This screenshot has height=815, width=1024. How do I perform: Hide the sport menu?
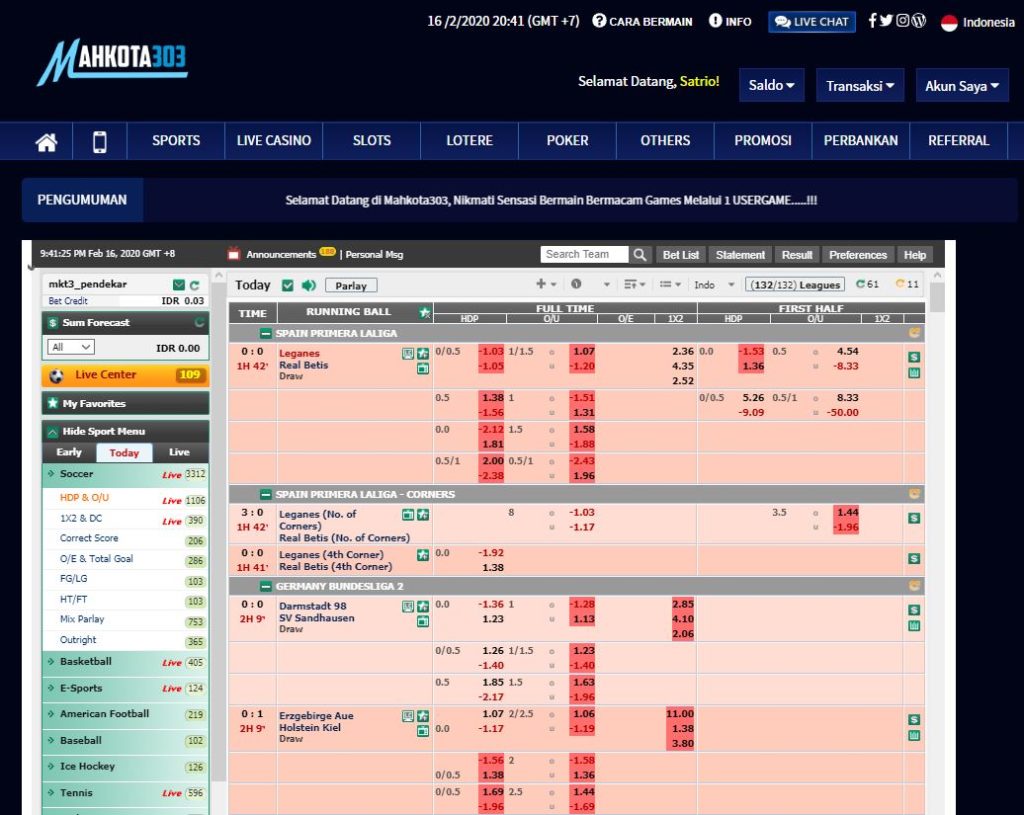click(125, 432)
